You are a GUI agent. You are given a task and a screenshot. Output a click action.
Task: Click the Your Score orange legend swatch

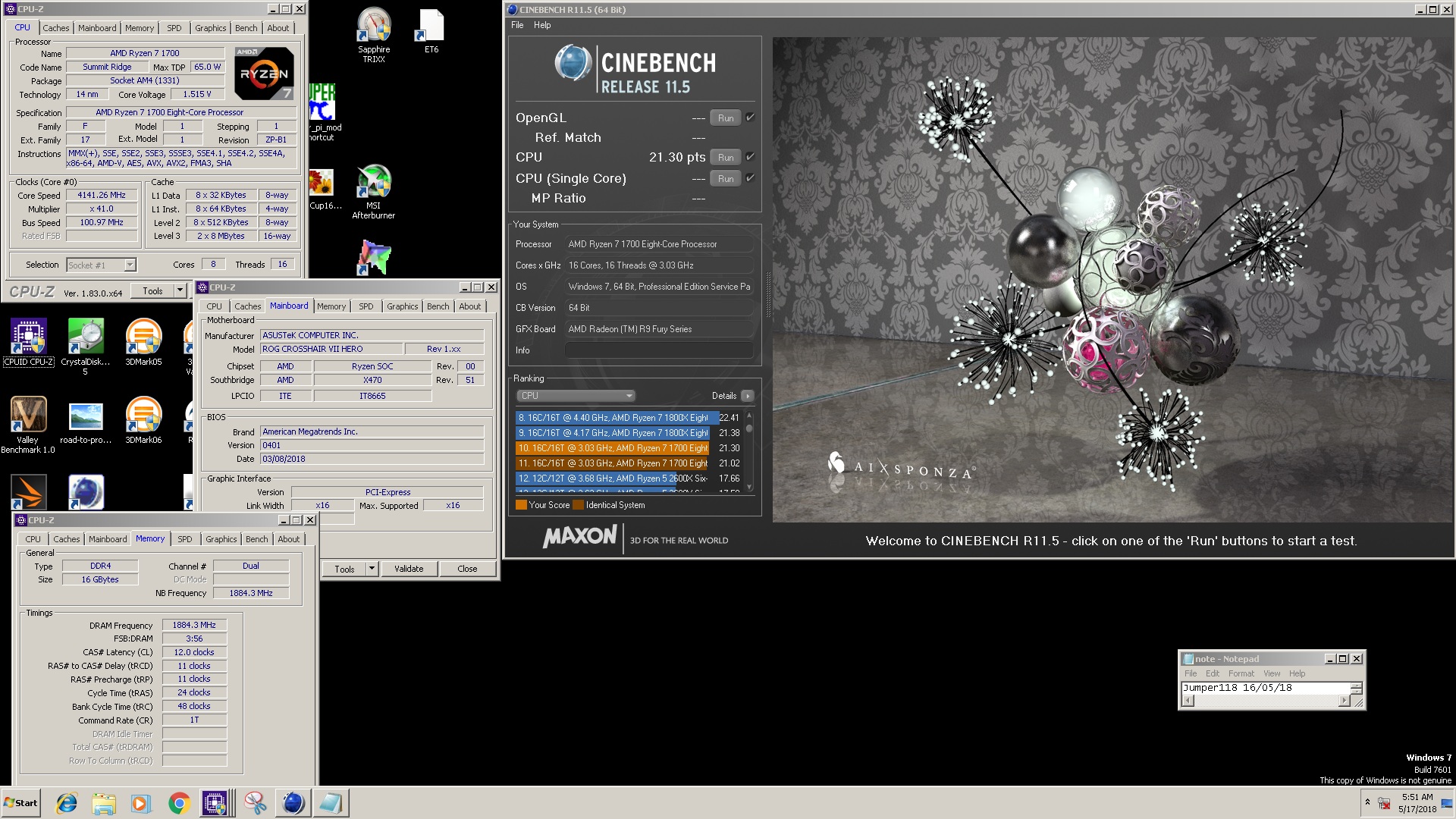coord(521,505)
